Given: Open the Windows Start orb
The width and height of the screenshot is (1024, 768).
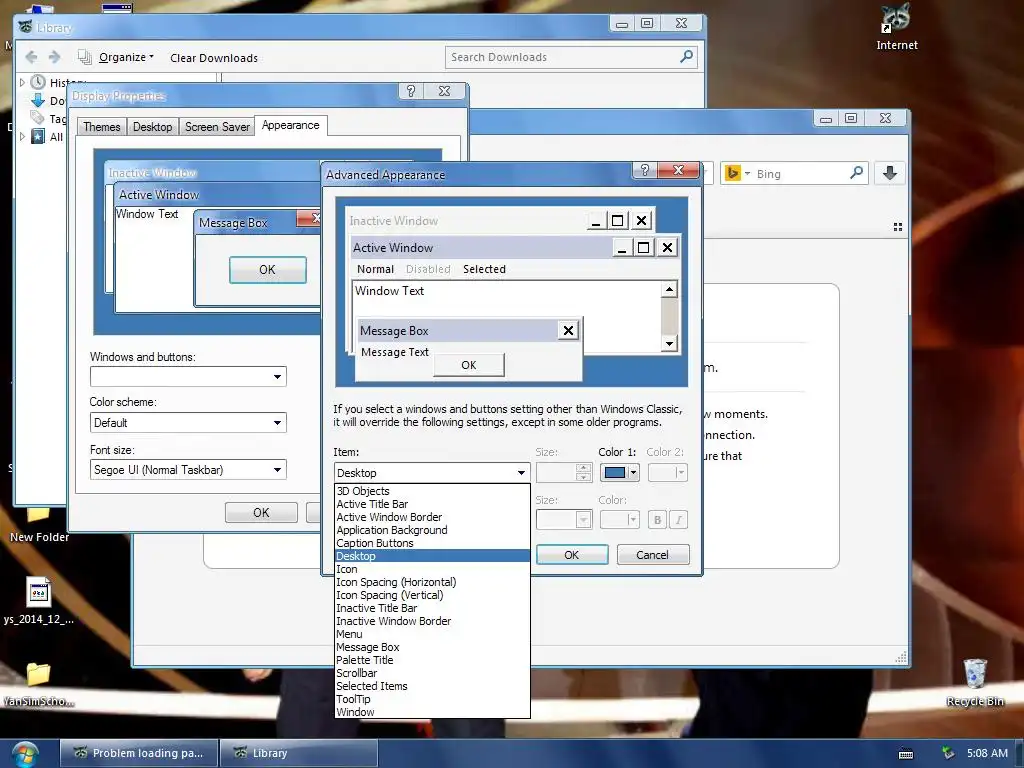Looking at the screenshot, I should point(24,754).
